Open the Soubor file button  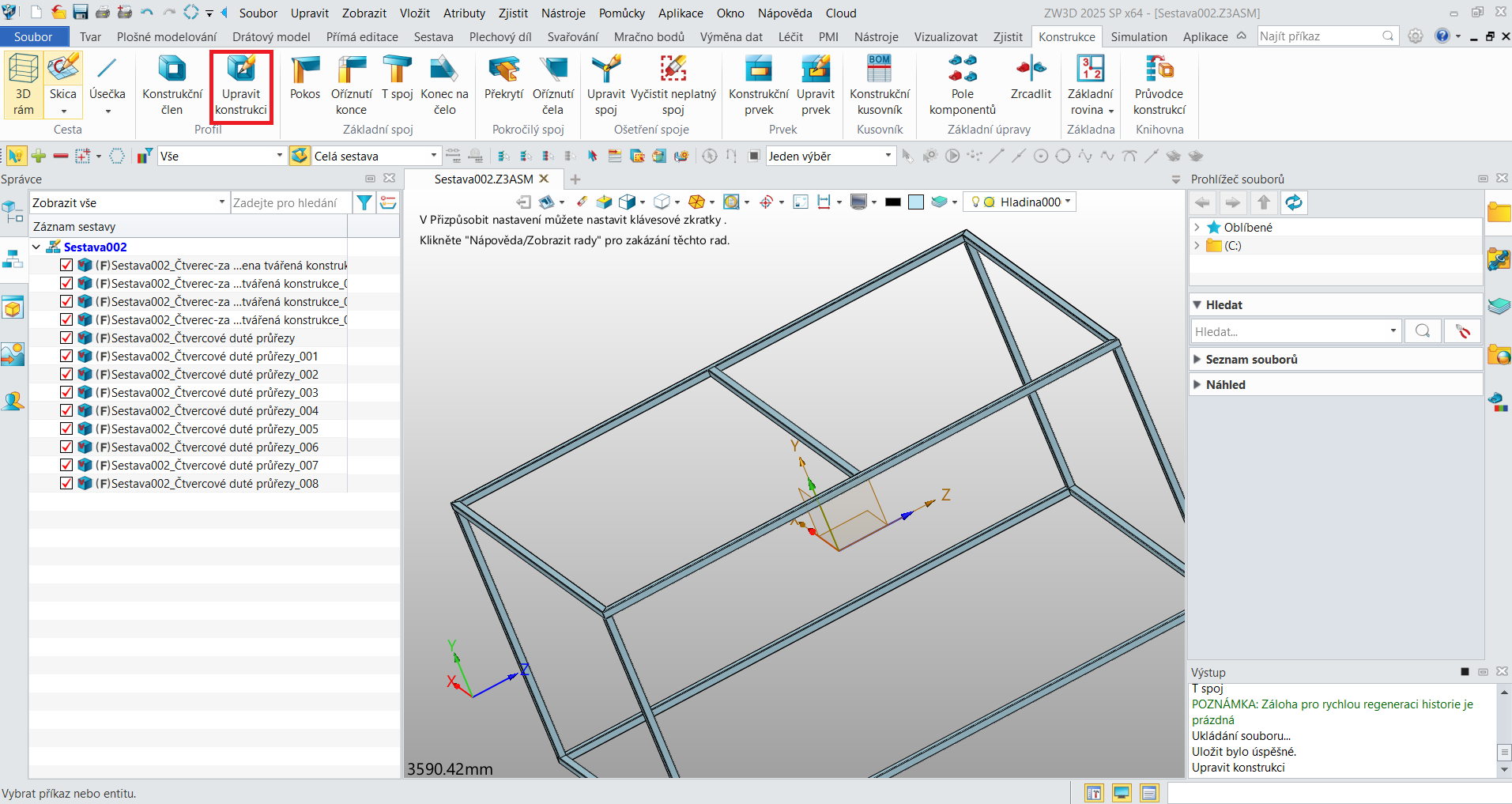coord(33,37)
